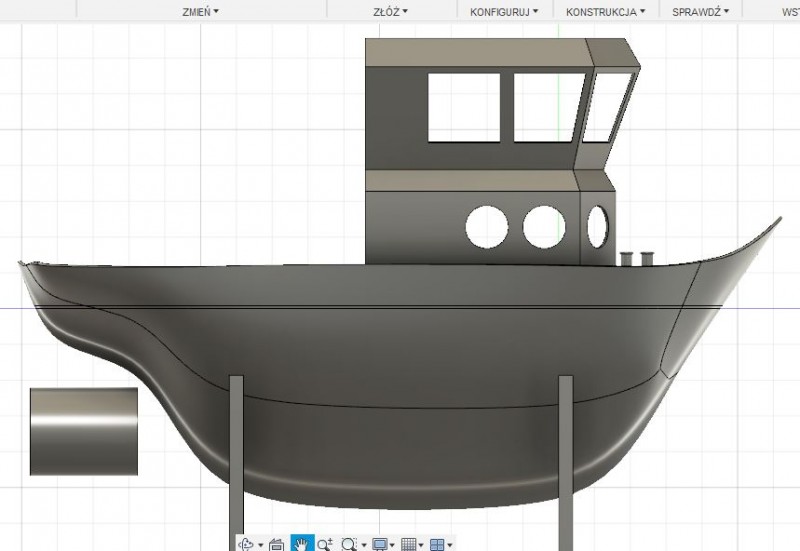Expand the Display Settings dropdown arrow
This screenshot has width=800, height=551.
(392, 545)
